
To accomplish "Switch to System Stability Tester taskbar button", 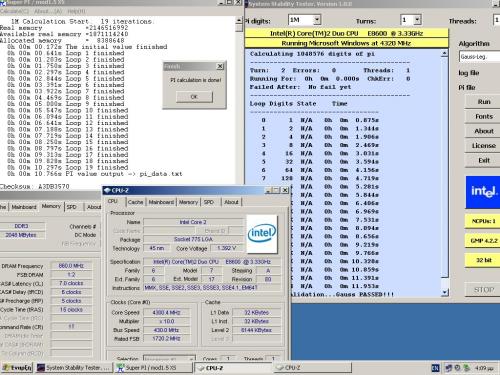I will 73,368.
